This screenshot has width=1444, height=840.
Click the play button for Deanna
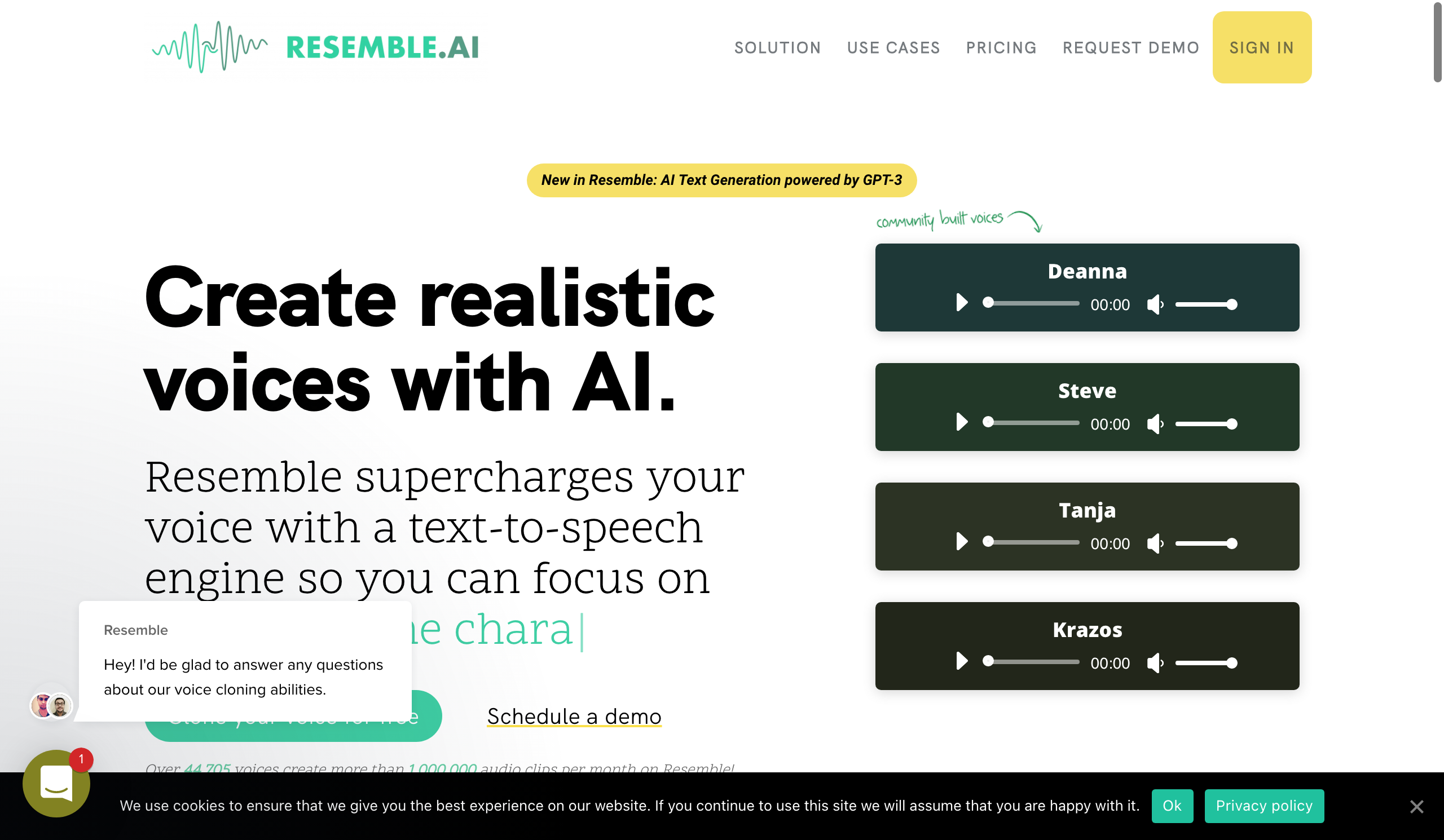click(x=961, y=304)
